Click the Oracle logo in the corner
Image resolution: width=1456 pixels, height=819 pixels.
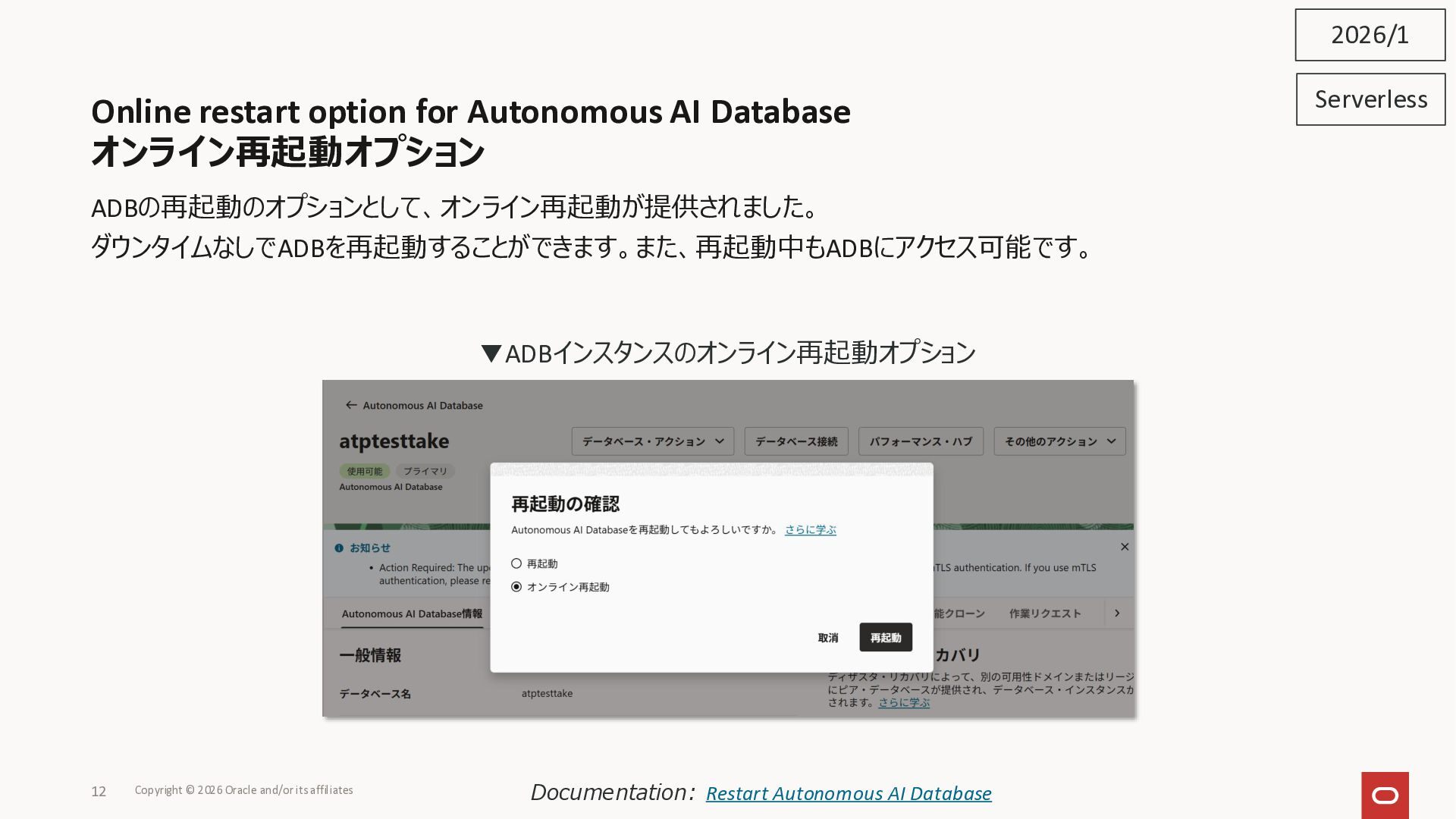[x=1385, y=795]
